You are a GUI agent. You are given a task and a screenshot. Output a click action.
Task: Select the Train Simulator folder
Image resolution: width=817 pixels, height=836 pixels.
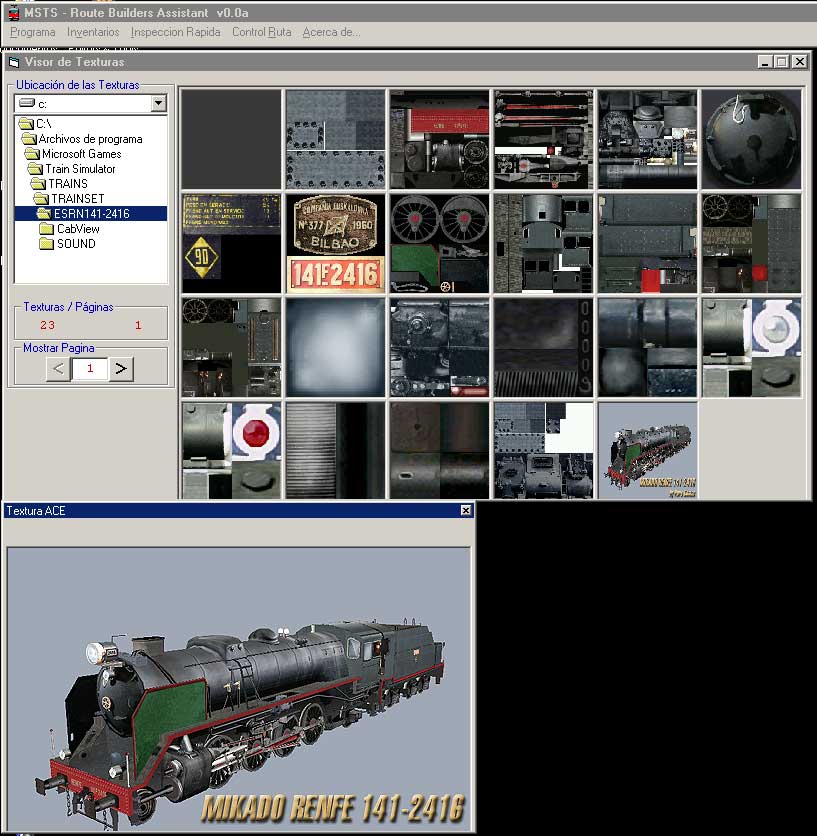[x=79, y=170]
